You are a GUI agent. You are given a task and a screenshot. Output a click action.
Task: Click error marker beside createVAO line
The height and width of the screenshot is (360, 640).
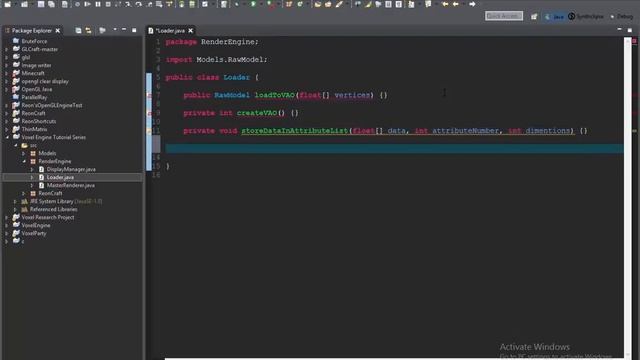click(x=149, y=113)
